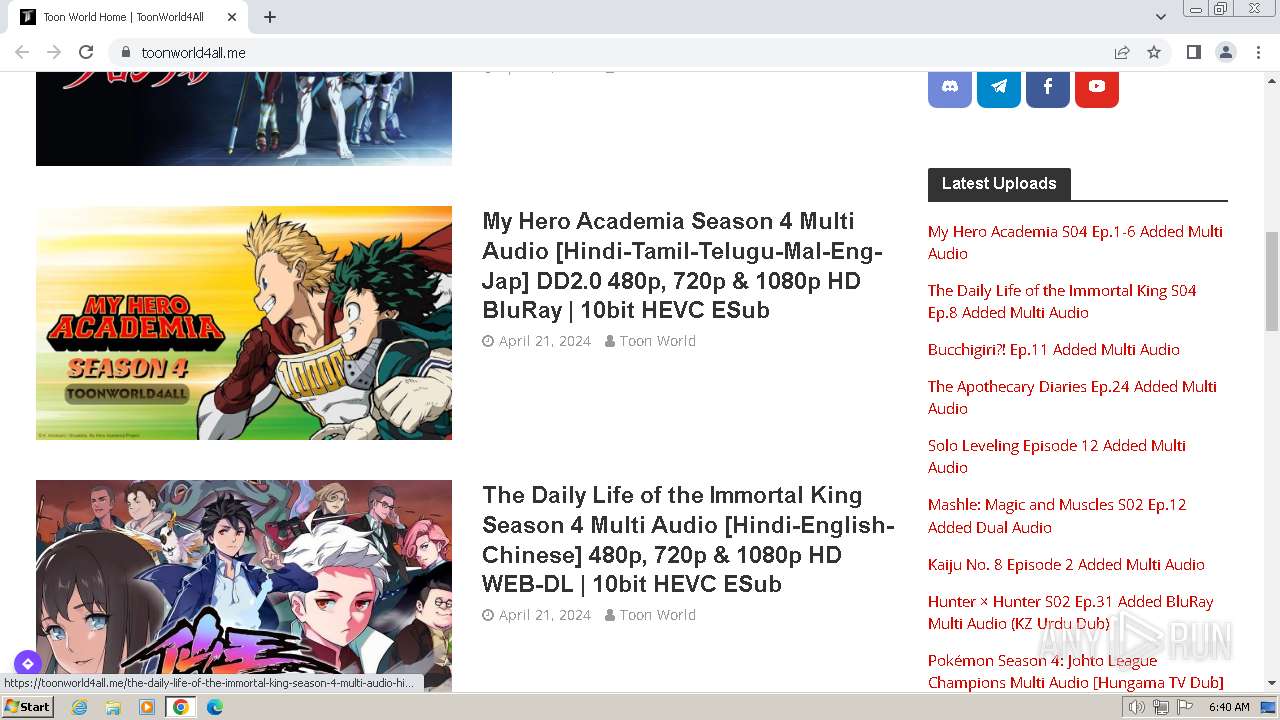Open Immortal King Season 4 thumbnail
Screen dimensions: 1280x720
[x=244, y=585]
